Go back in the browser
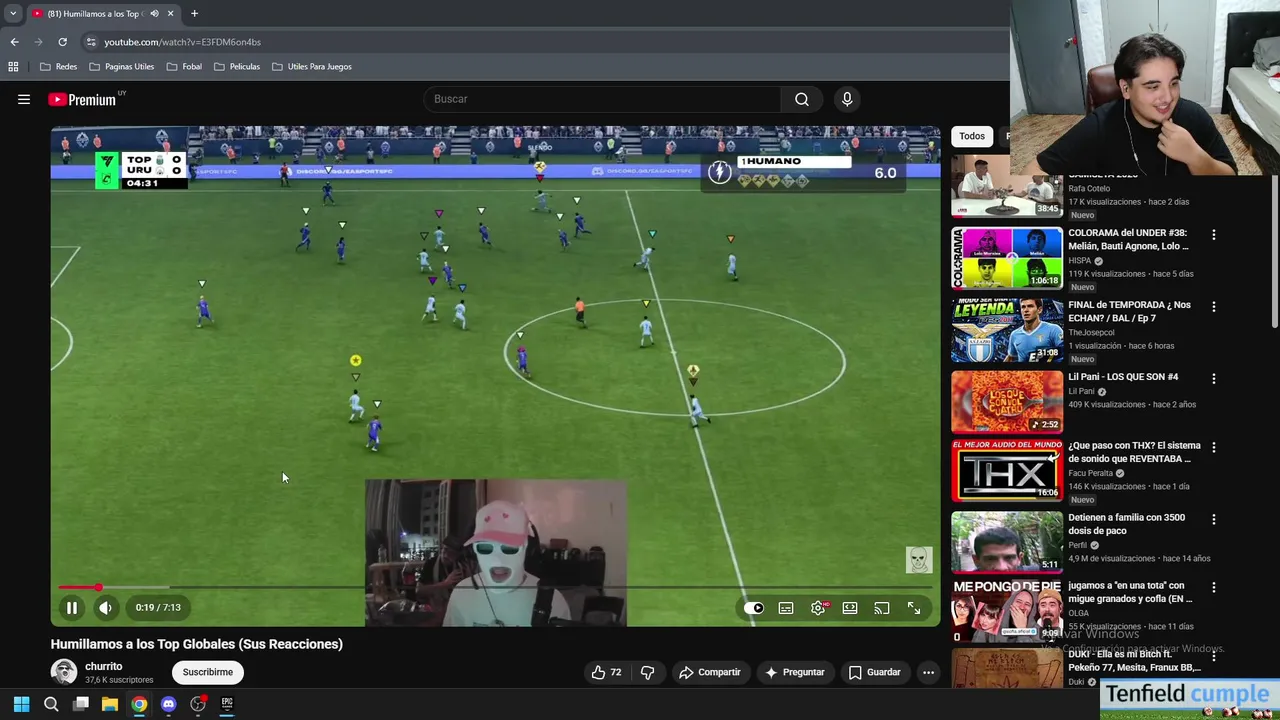 14,42
